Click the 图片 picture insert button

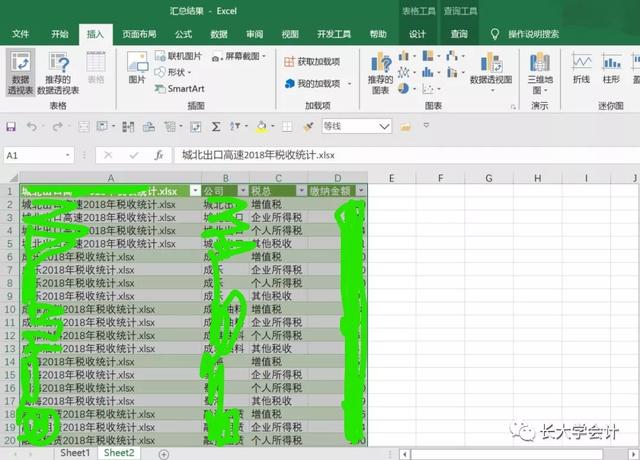pos(137,67)
